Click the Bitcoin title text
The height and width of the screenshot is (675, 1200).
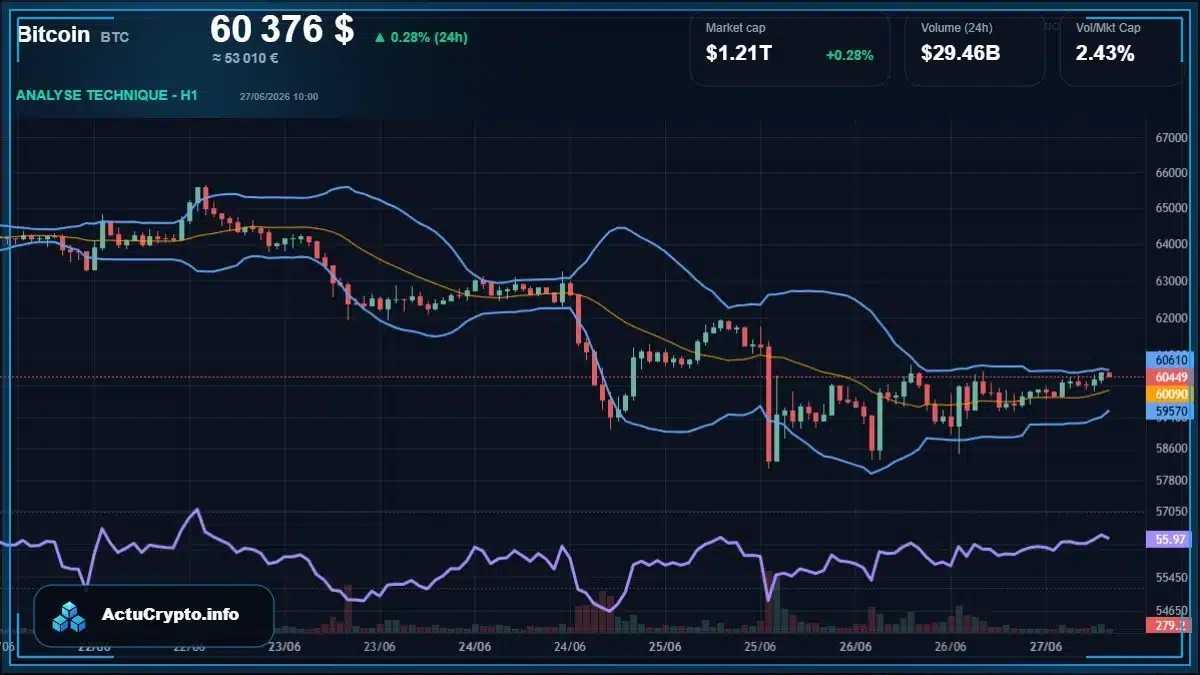click(53, 35)
